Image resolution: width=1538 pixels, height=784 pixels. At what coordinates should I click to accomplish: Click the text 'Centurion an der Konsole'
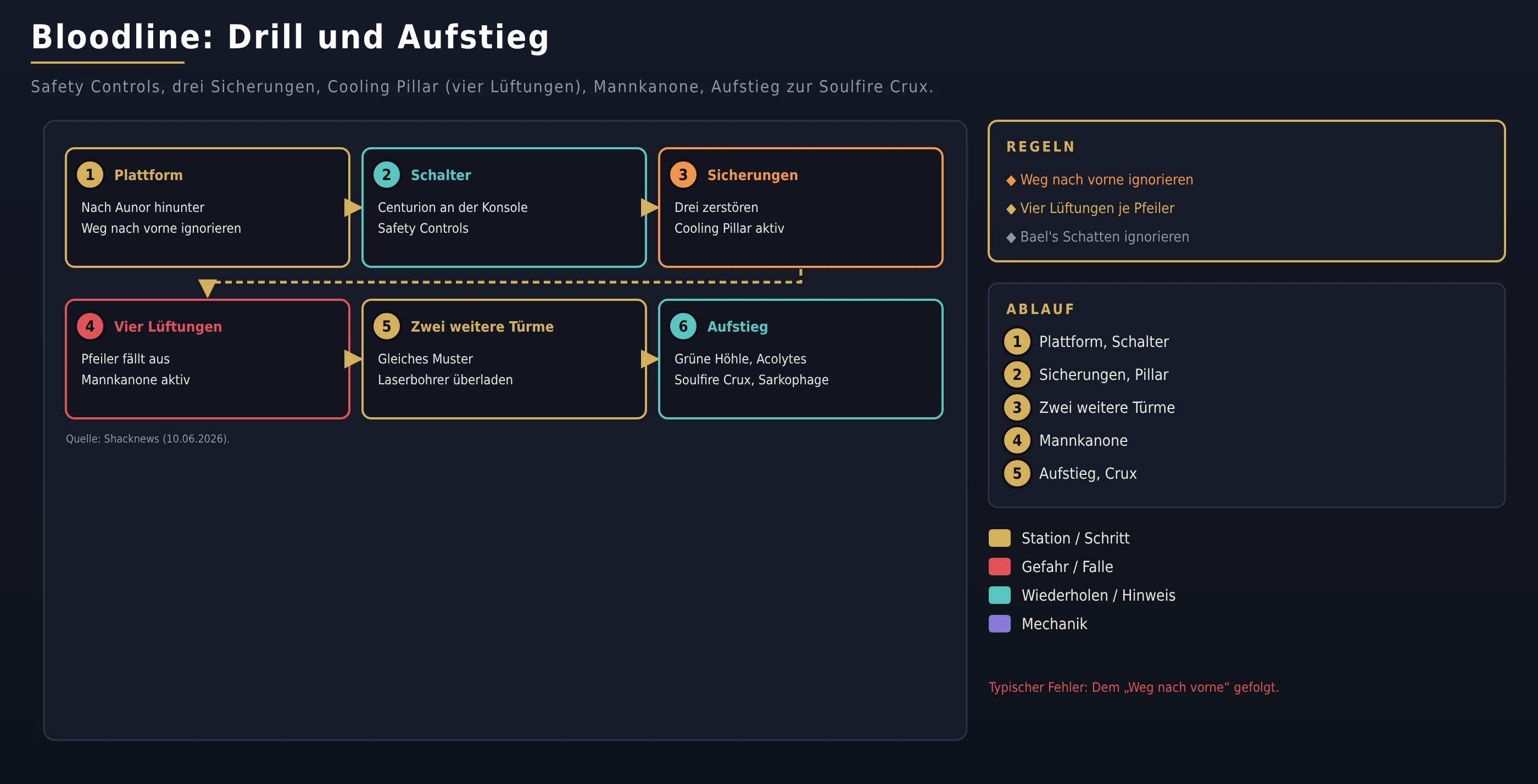(453, 207)
